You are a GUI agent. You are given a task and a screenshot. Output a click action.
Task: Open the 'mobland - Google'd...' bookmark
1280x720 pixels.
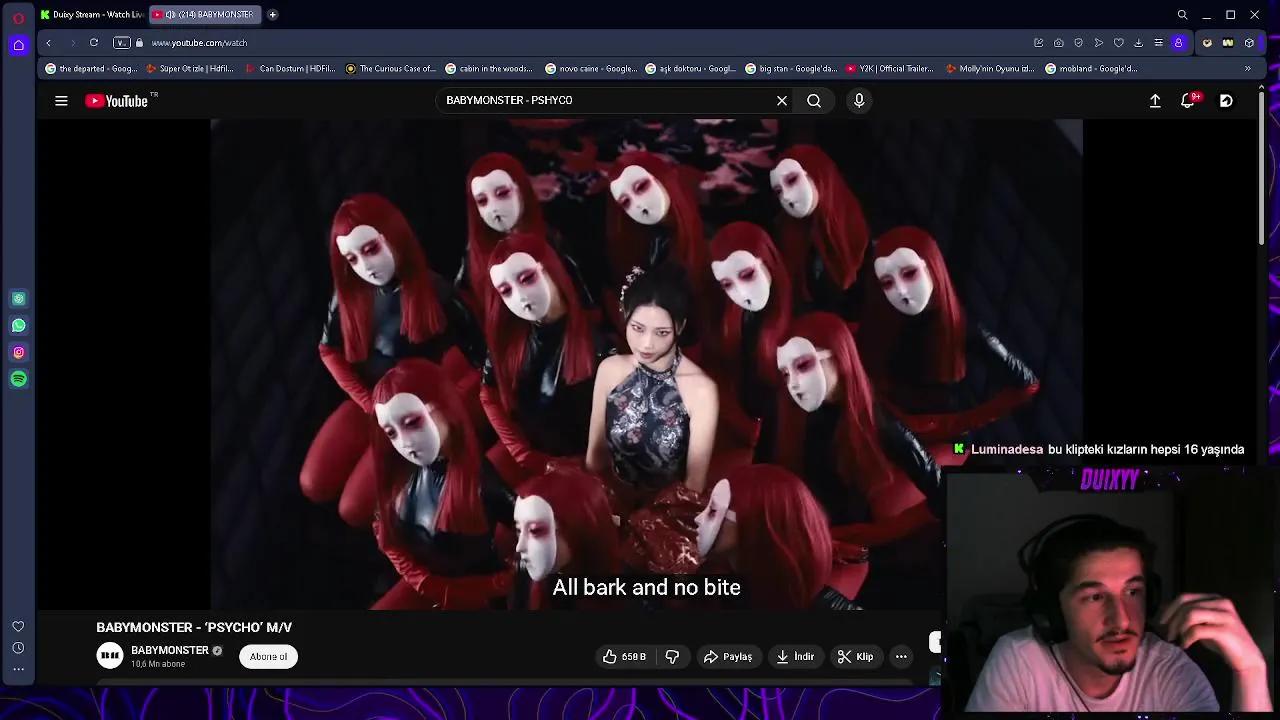(1091, 69)
